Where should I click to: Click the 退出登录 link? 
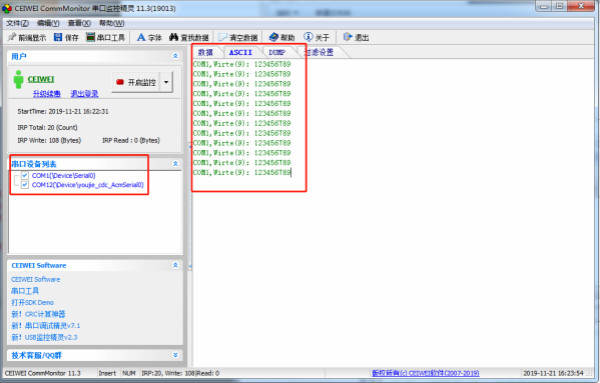(85, 94)
